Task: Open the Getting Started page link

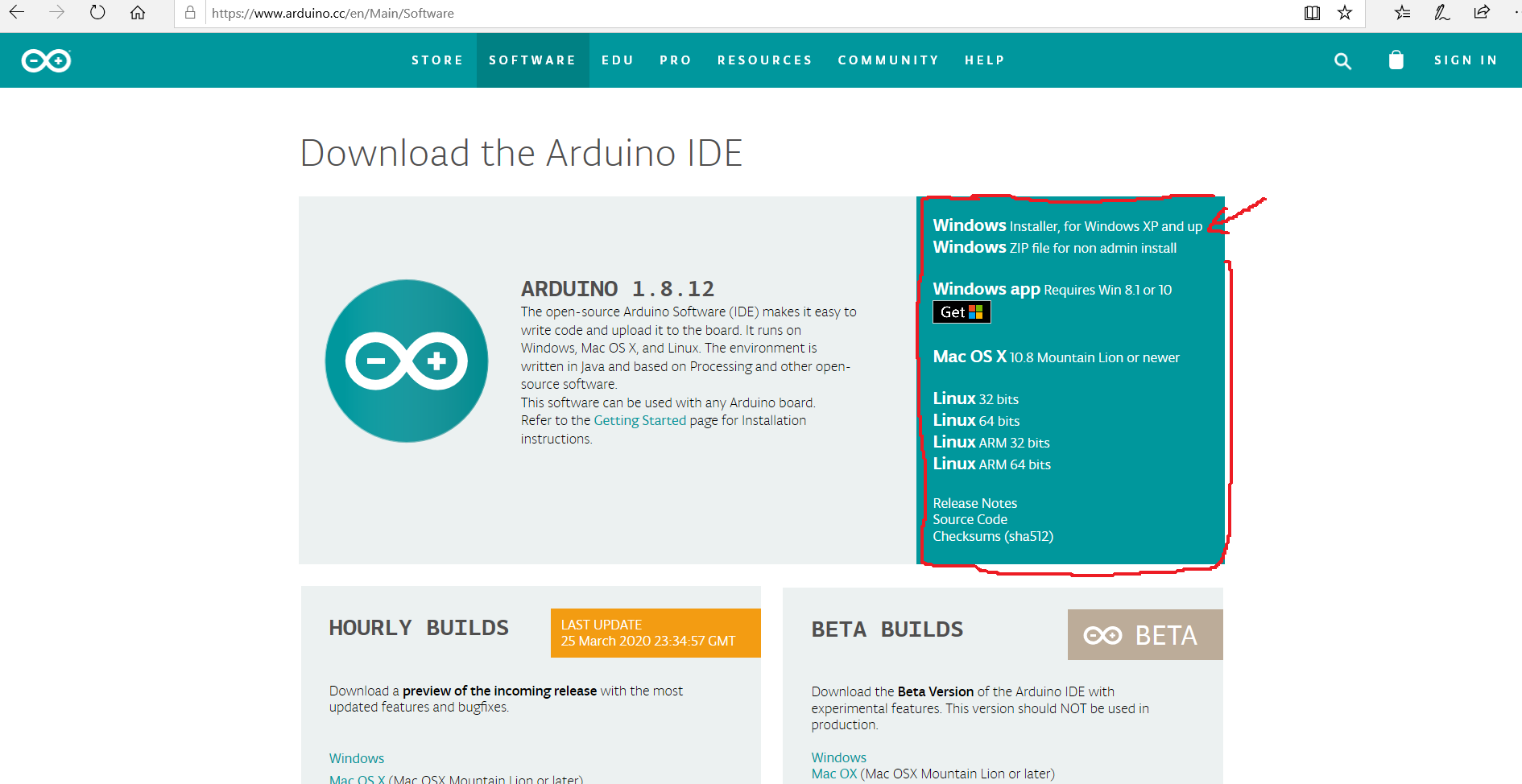Action: coord(639,420)
